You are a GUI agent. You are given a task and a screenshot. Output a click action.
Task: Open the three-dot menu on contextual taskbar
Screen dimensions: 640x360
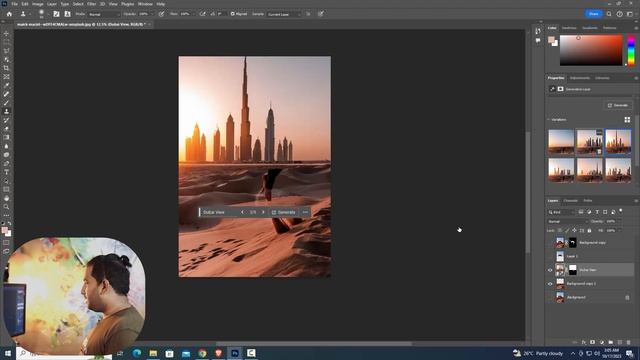pyautogui.click(x=305, y=212)
